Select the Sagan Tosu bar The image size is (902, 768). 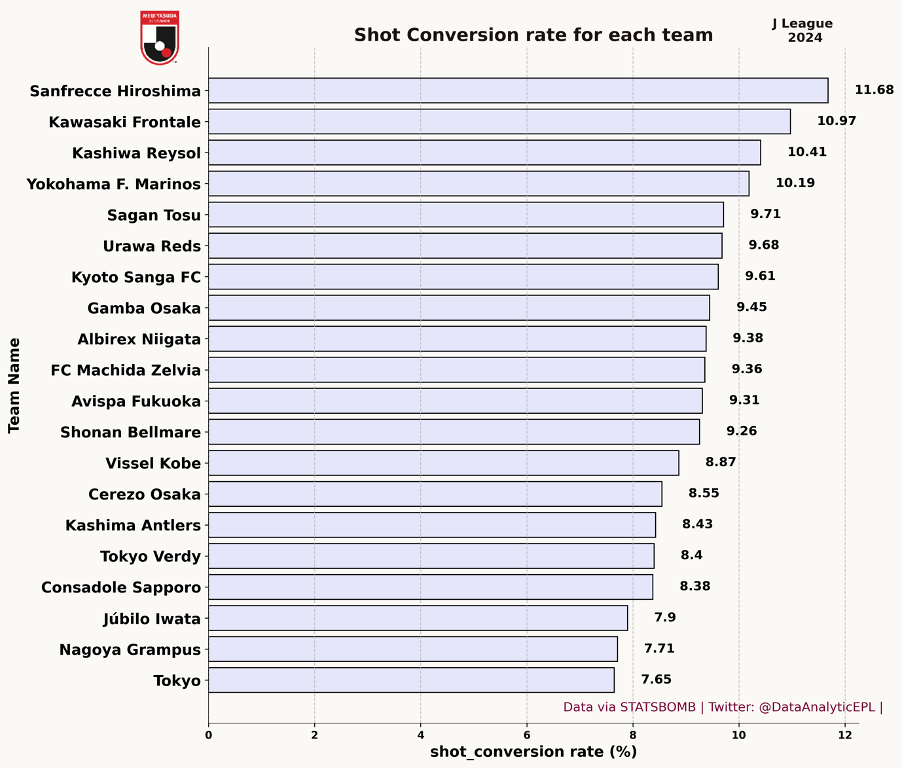pyautogui.click(x=465, y=215)
